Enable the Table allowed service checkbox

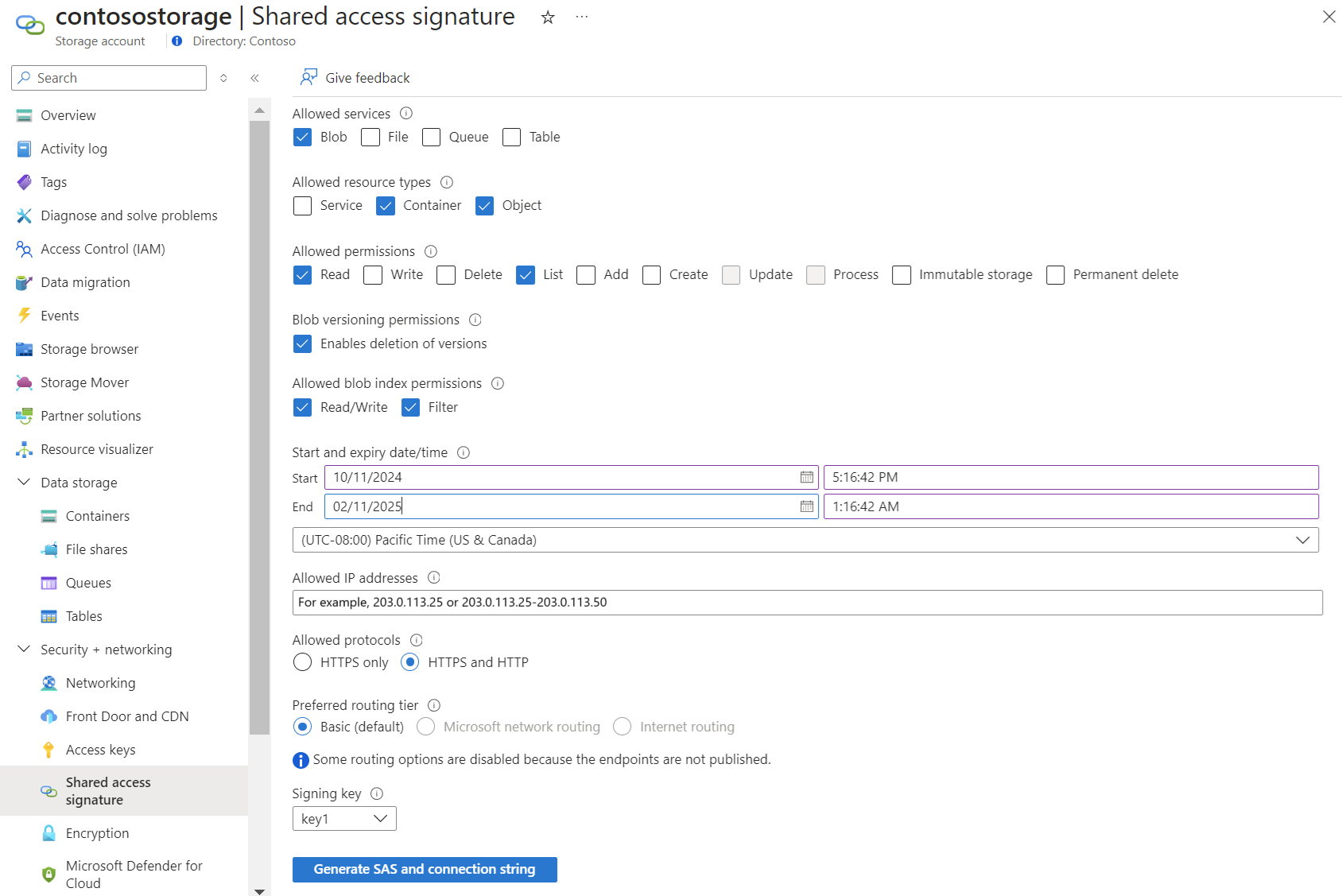(511, 137)
